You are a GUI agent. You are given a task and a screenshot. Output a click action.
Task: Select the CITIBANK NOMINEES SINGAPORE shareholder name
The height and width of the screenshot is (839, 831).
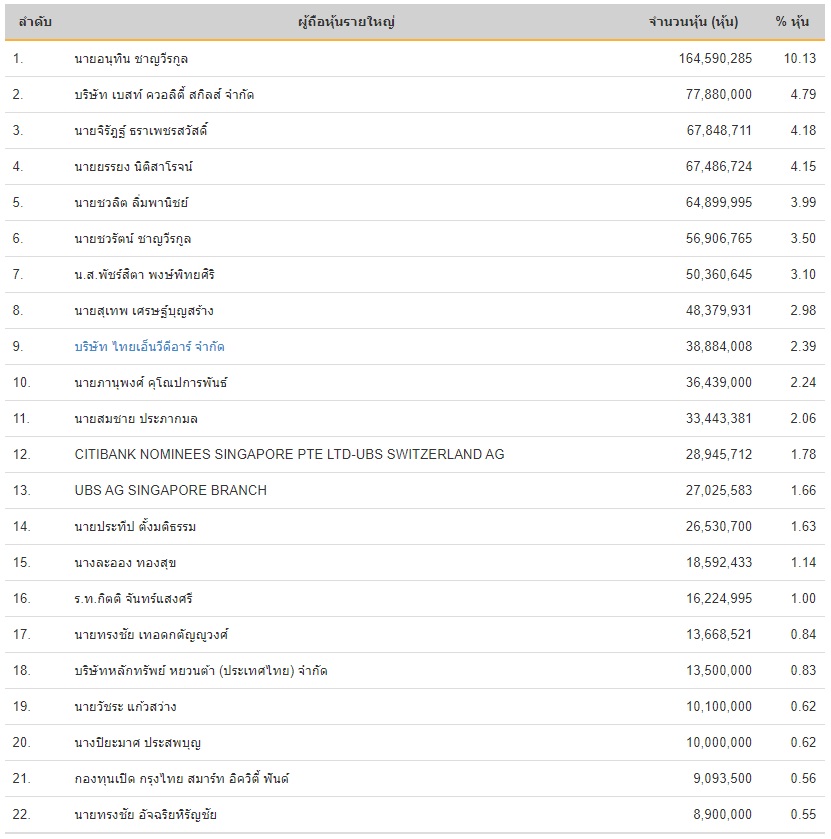[x=289, y=454]
